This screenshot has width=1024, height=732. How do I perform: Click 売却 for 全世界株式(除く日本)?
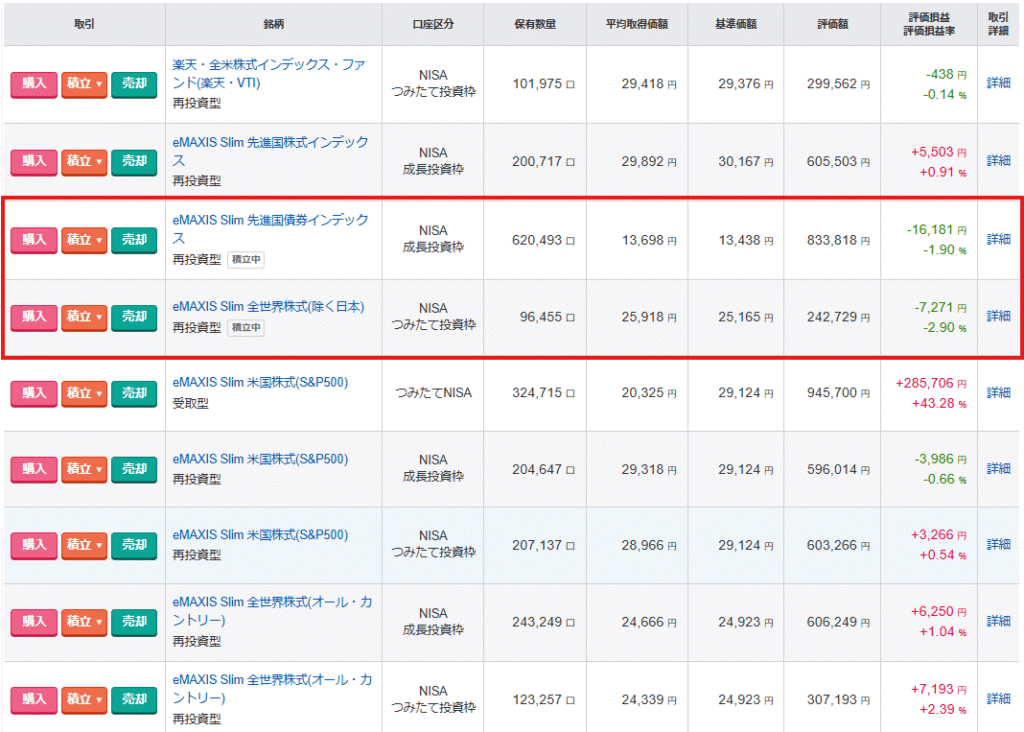tap(134, 317)
